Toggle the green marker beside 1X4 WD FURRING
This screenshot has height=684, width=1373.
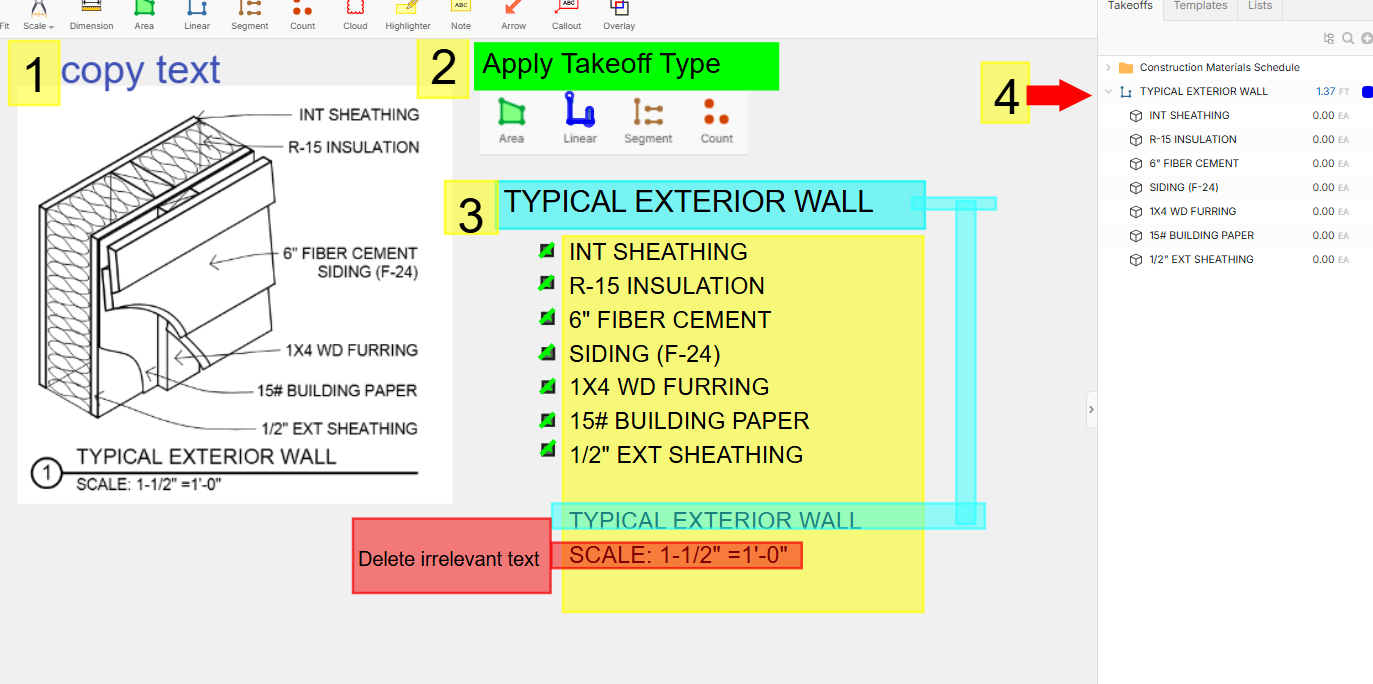(x=547, y=386)
